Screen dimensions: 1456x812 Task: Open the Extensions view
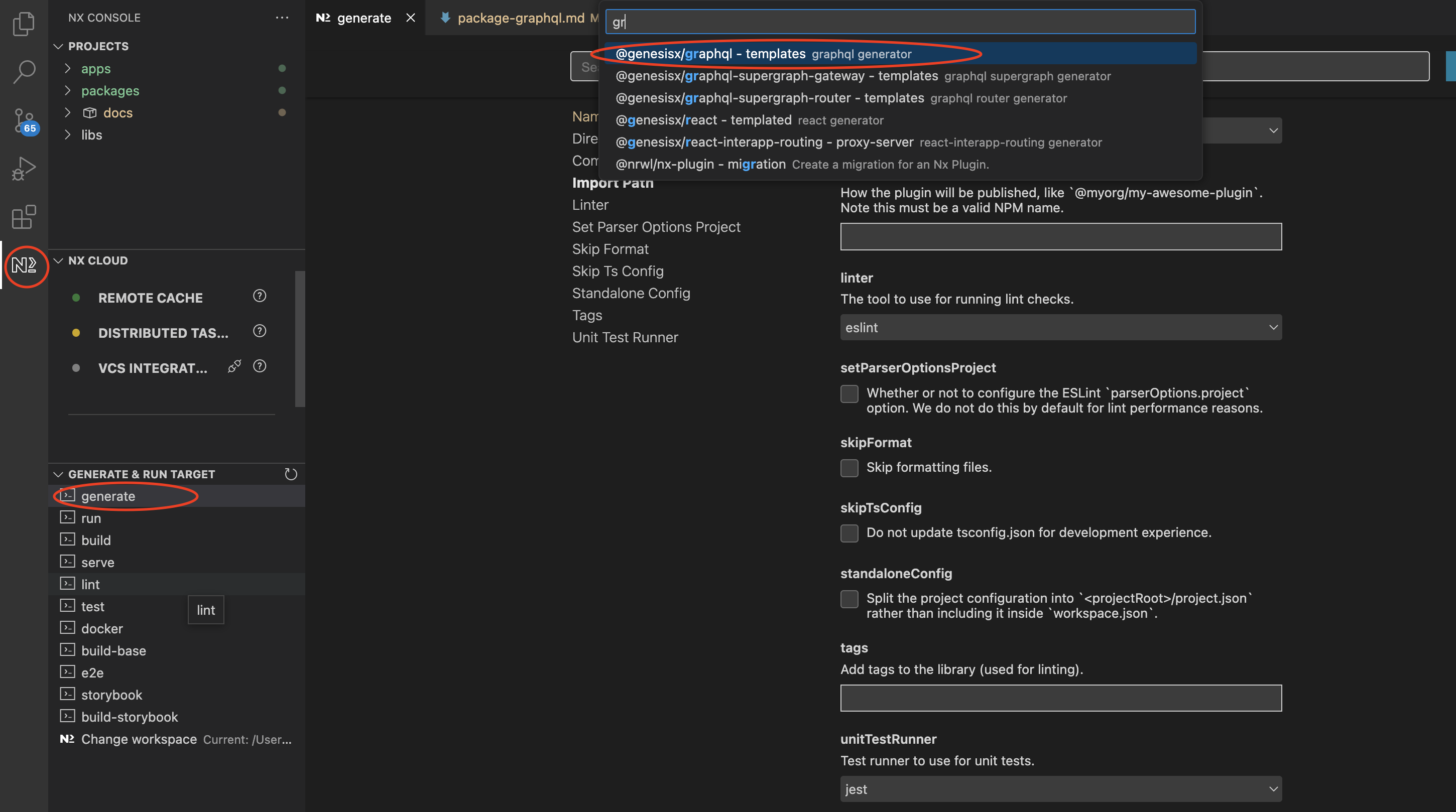[24, 217]
